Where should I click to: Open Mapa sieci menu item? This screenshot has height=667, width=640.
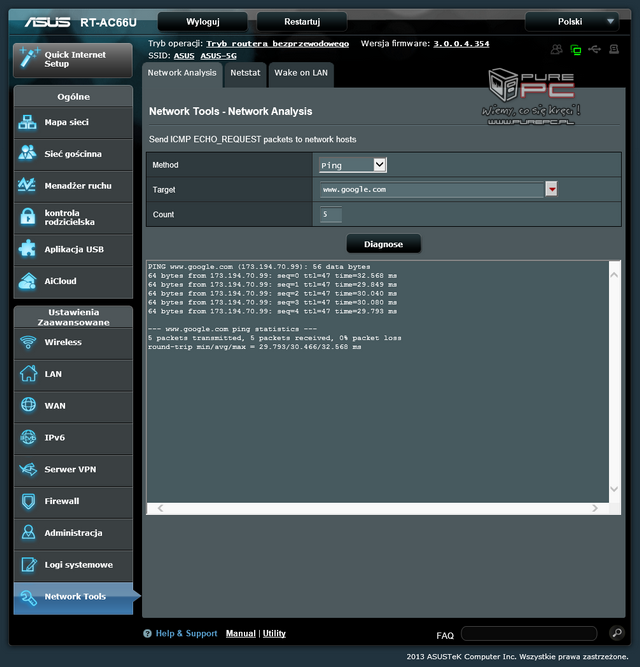(73, 123)
